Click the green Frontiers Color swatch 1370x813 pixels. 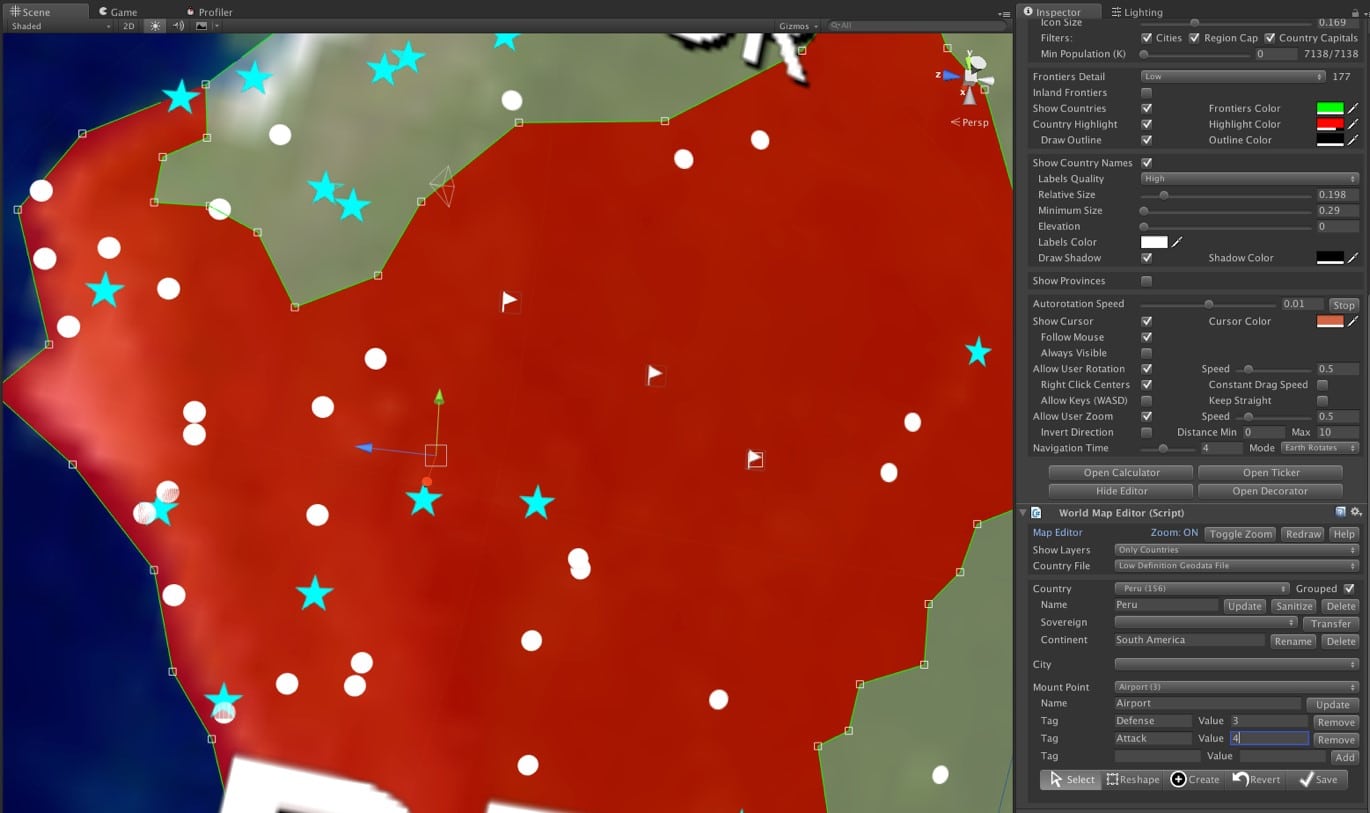point(1330,108)
